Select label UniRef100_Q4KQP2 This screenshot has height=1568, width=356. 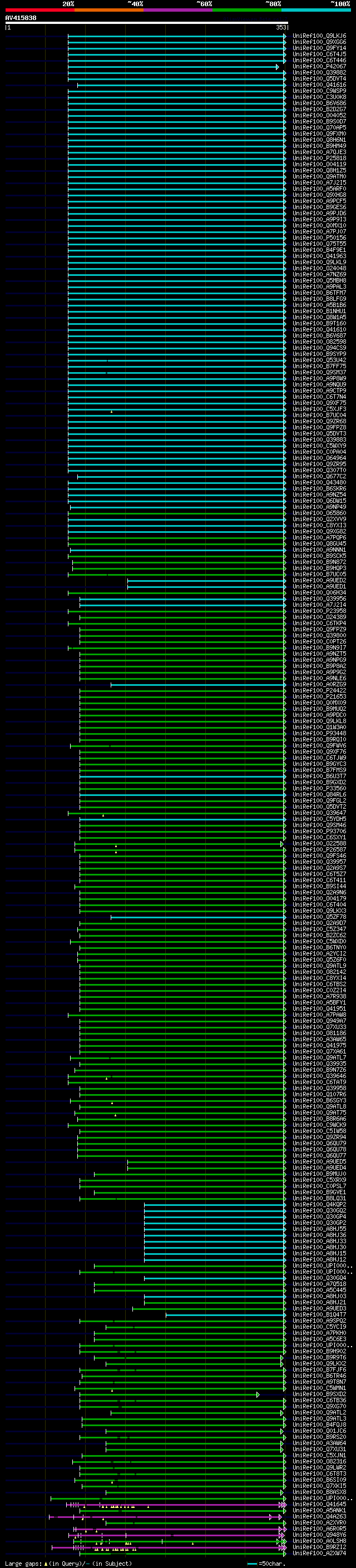(x=319, y=1205)
